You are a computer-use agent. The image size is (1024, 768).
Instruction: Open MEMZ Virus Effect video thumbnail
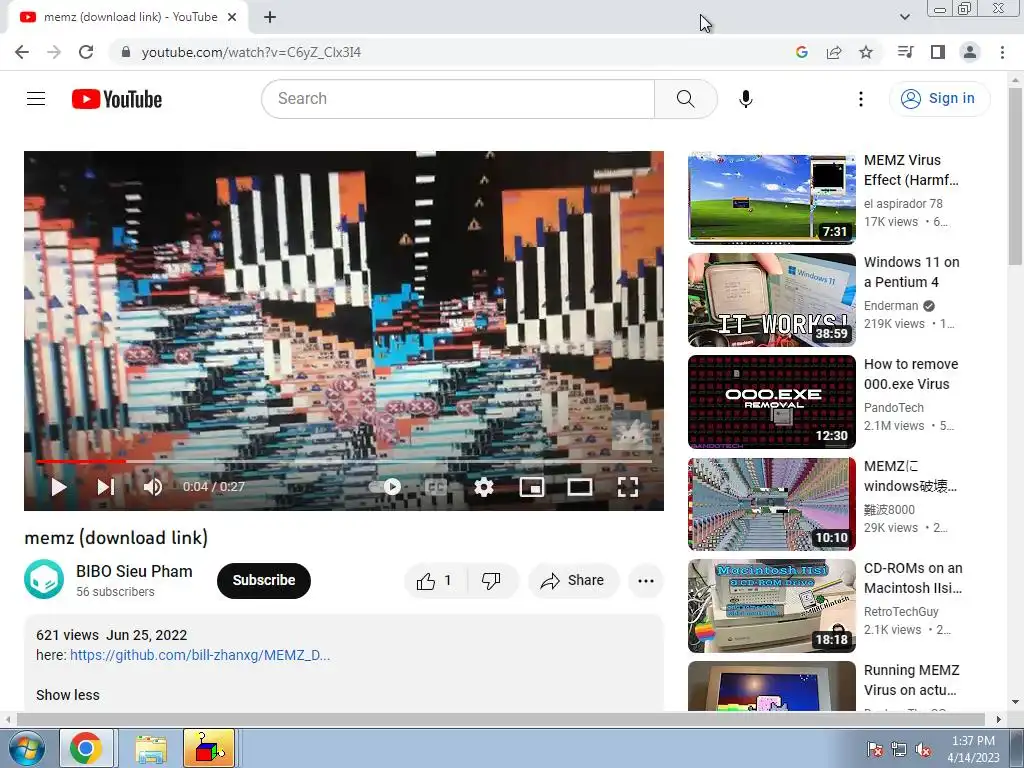[772, 198]
